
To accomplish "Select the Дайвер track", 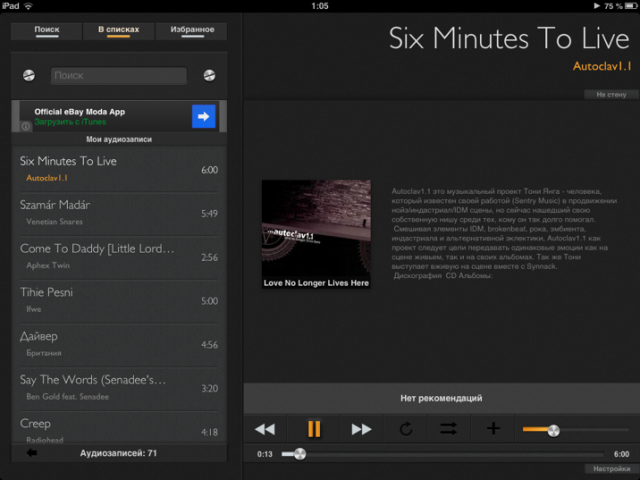I will pos(119,344).
